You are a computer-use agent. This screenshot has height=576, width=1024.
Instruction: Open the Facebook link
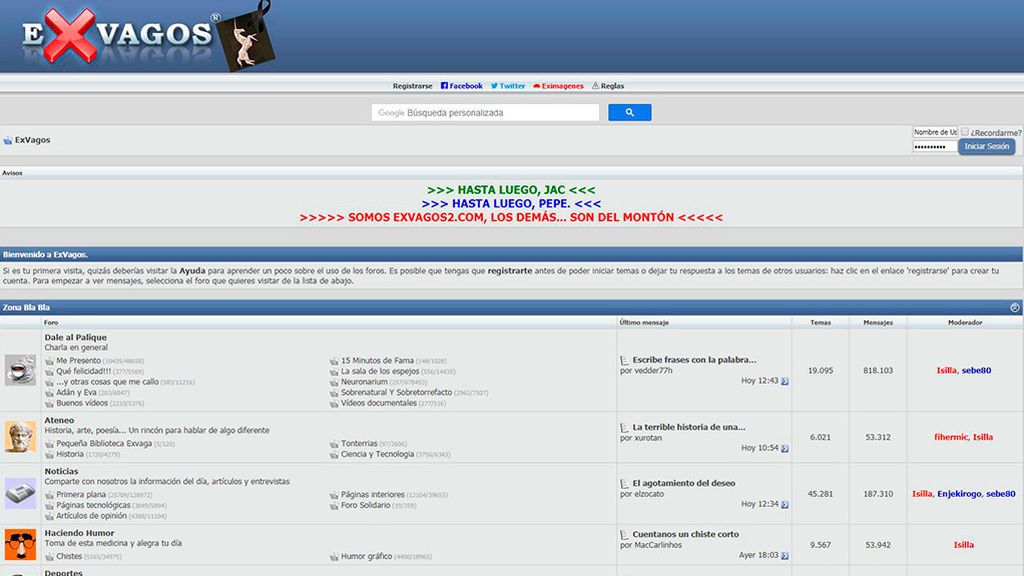point(461,86)
